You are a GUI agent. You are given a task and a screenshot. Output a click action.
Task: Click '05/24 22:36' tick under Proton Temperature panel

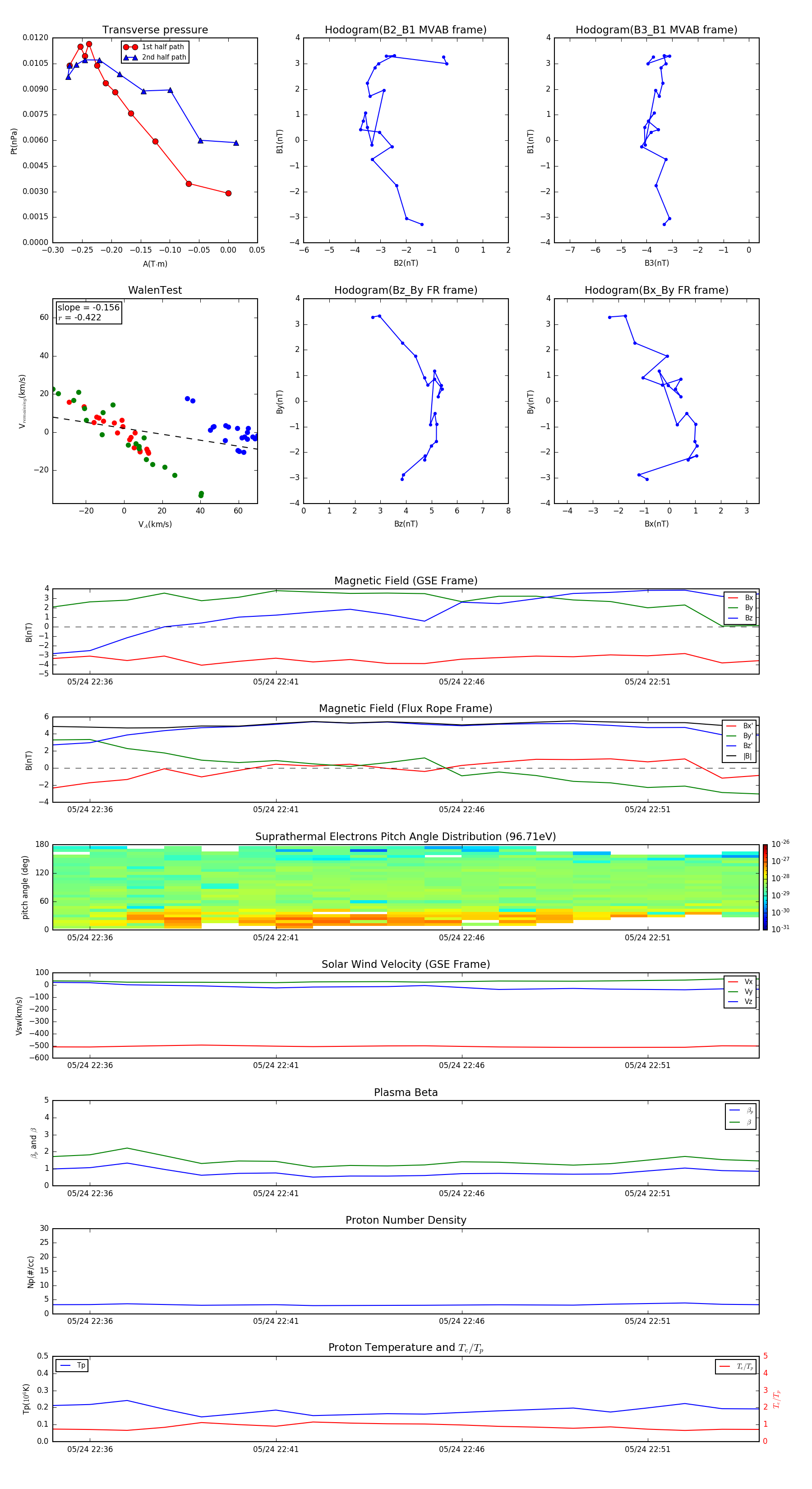point(90,1449)
